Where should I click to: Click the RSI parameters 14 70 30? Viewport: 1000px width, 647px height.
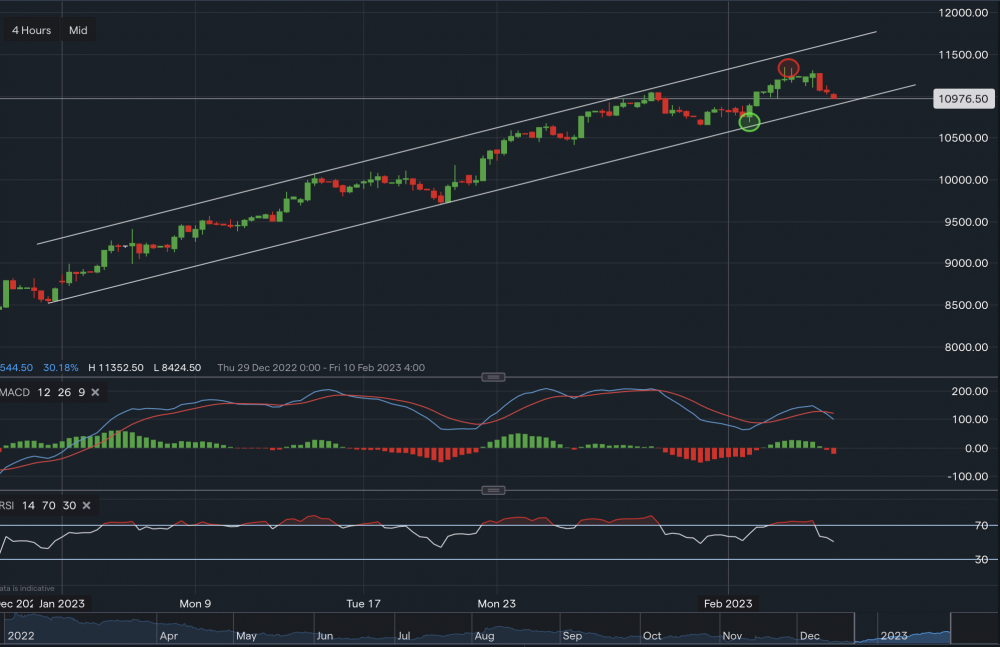(x=47, y=505)
